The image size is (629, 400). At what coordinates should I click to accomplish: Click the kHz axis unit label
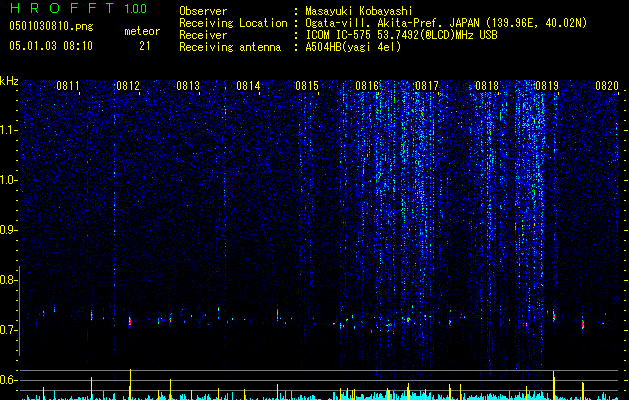(x=9, y=81)
